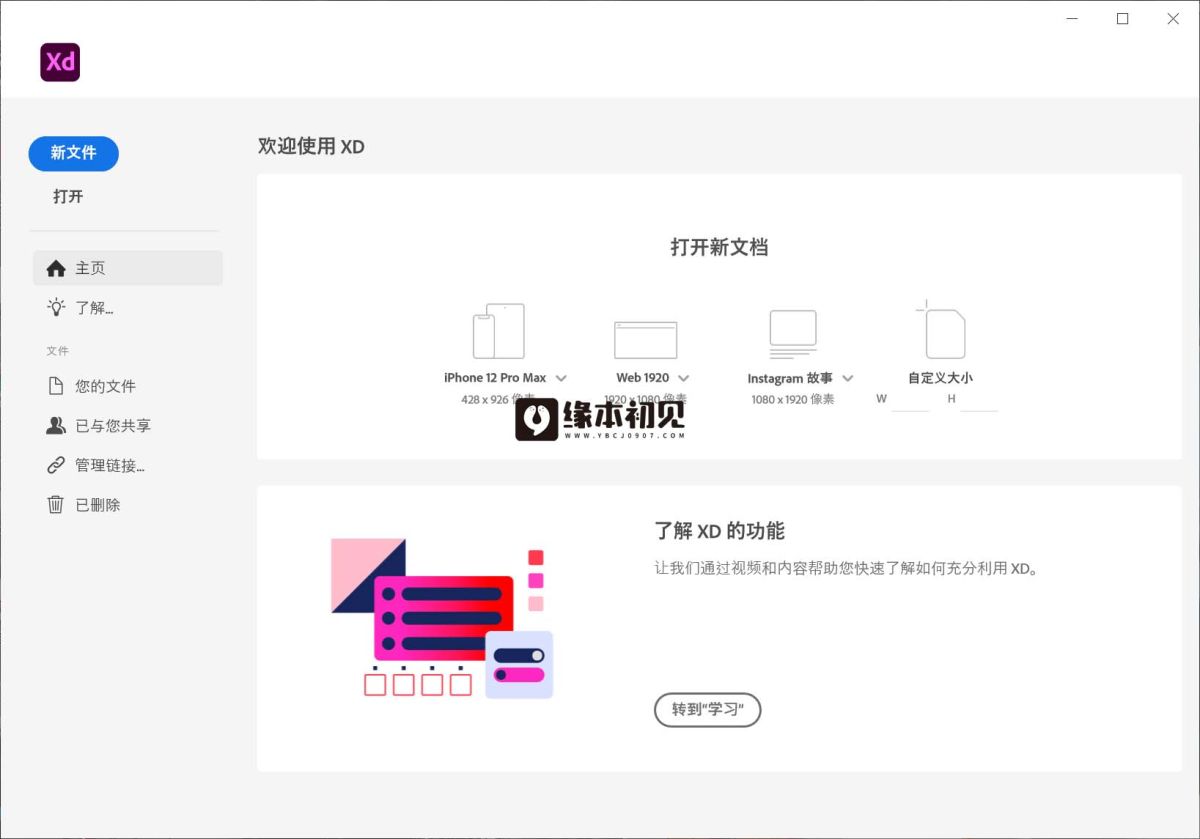This screenshot has height=839, width=1200.
Task: Click the Web 1920 label
Action: click(643, 378)
